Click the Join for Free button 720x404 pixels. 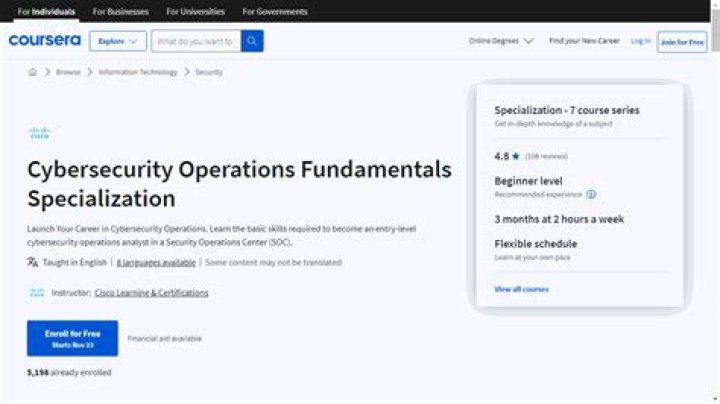pyautogui.click(x=682, y=42)
